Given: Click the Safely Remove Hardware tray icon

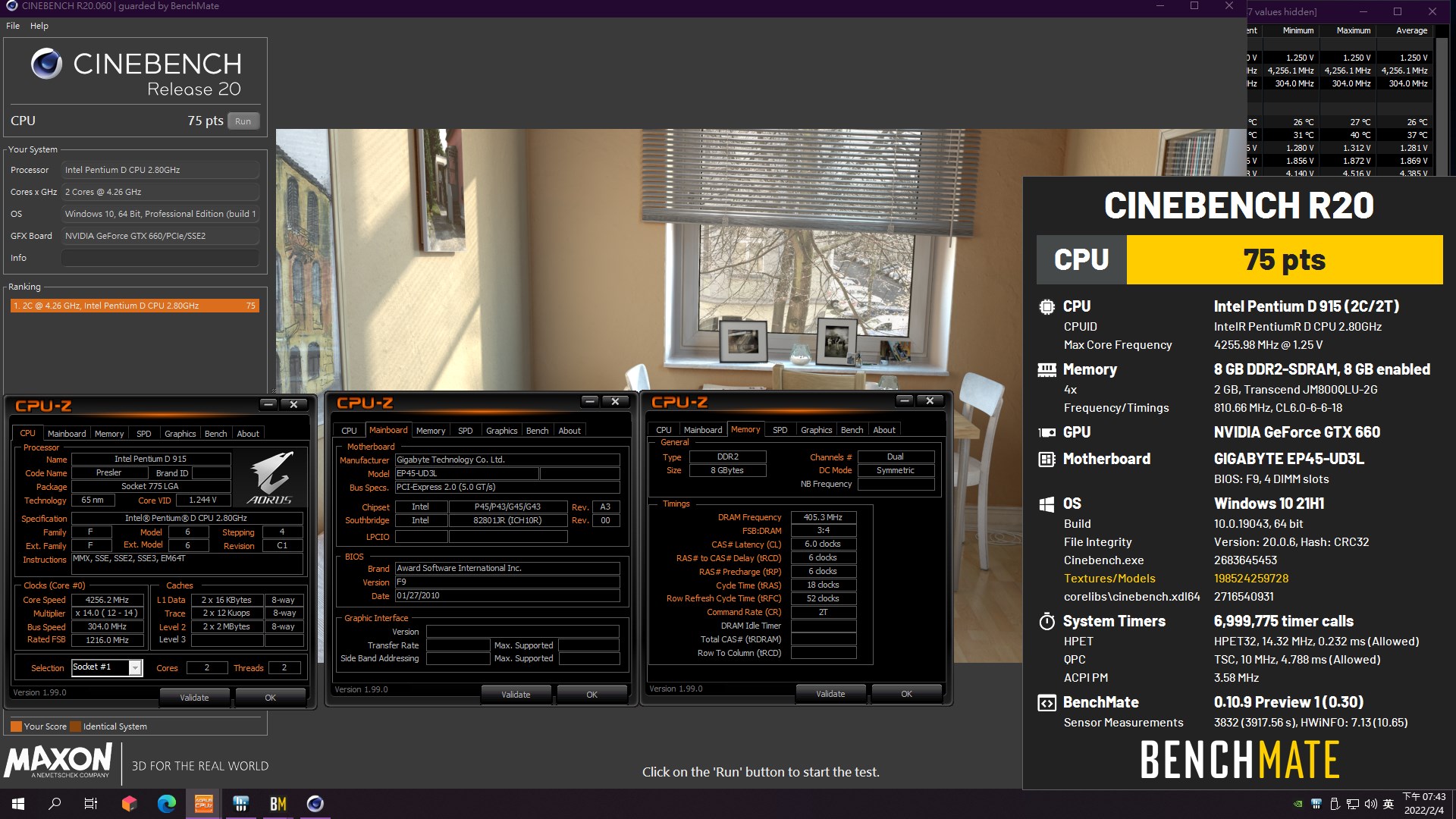Looking at the screenshot, I should (1335, 804).
